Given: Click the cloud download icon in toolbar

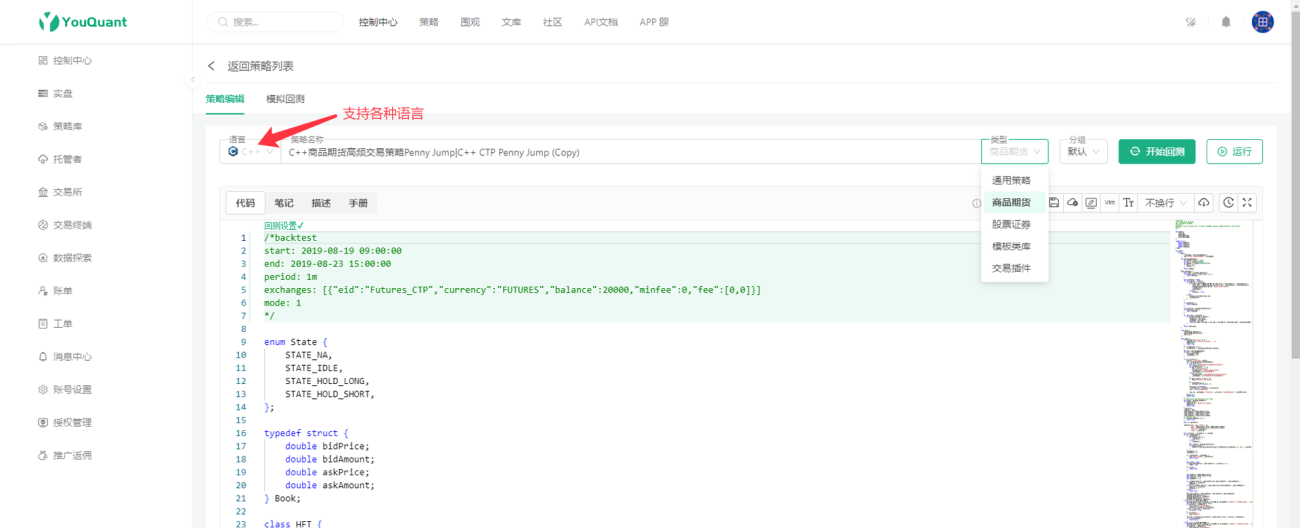Looking at the screenshot, I should (x=1204, y=203).
